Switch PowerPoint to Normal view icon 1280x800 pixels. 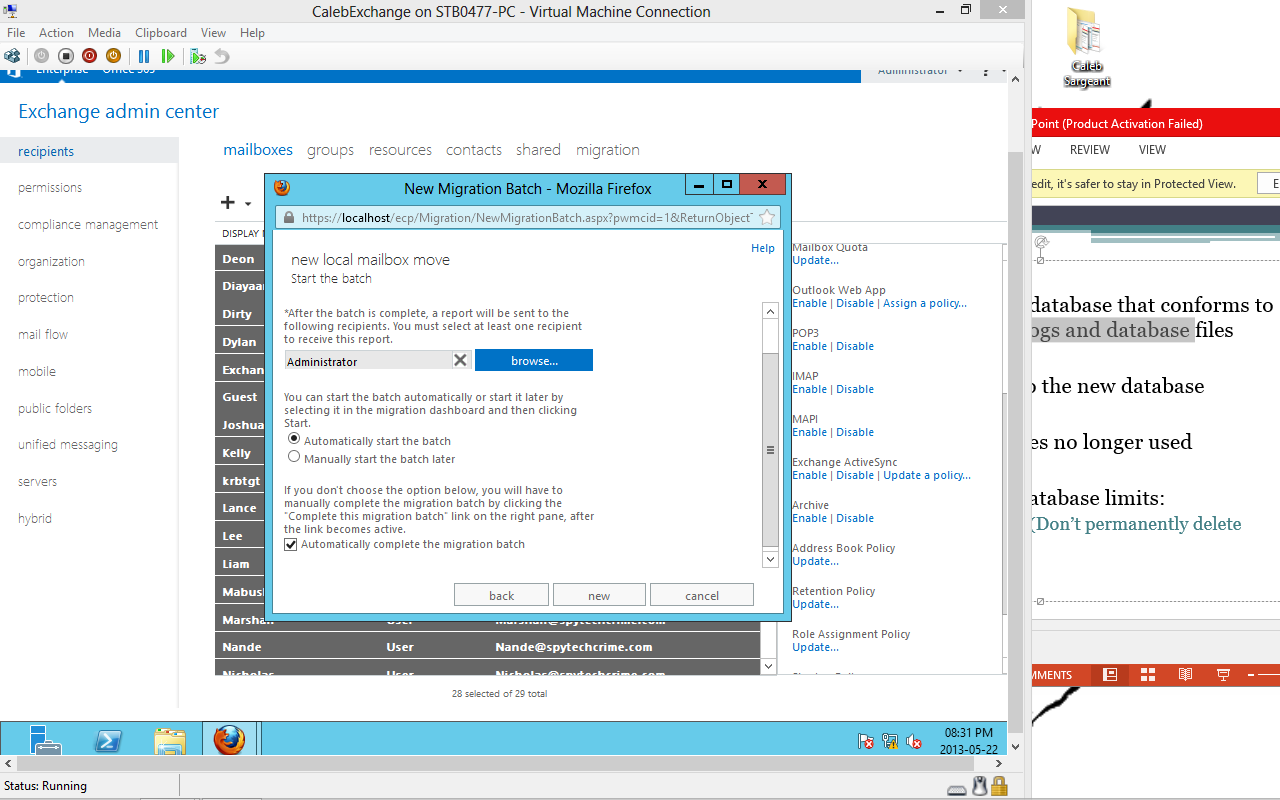tap(1109, 675)
